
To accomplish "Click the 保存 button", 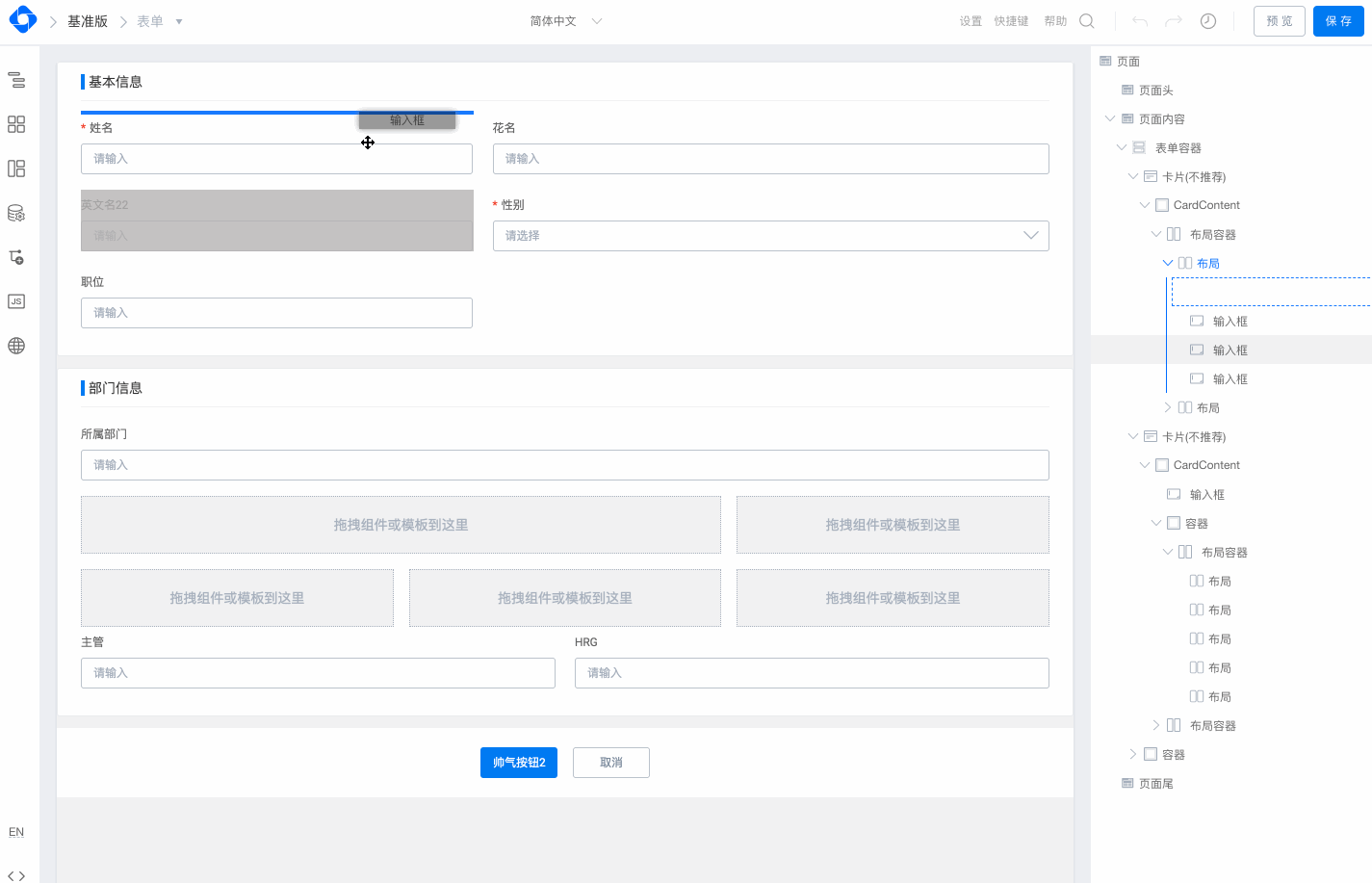I will [x=1338, y=21].
